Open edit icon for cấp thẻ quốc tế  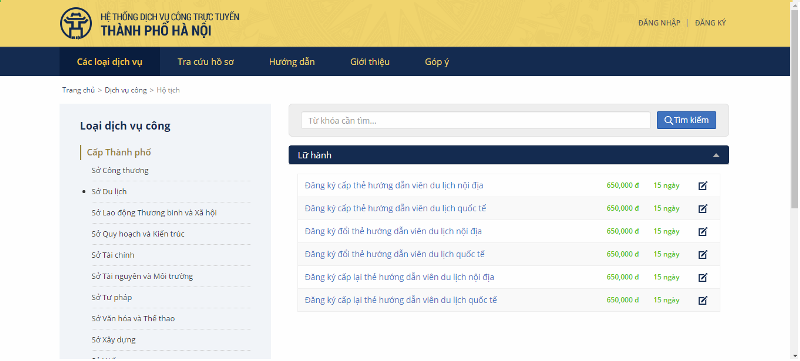tap(703, 209)
